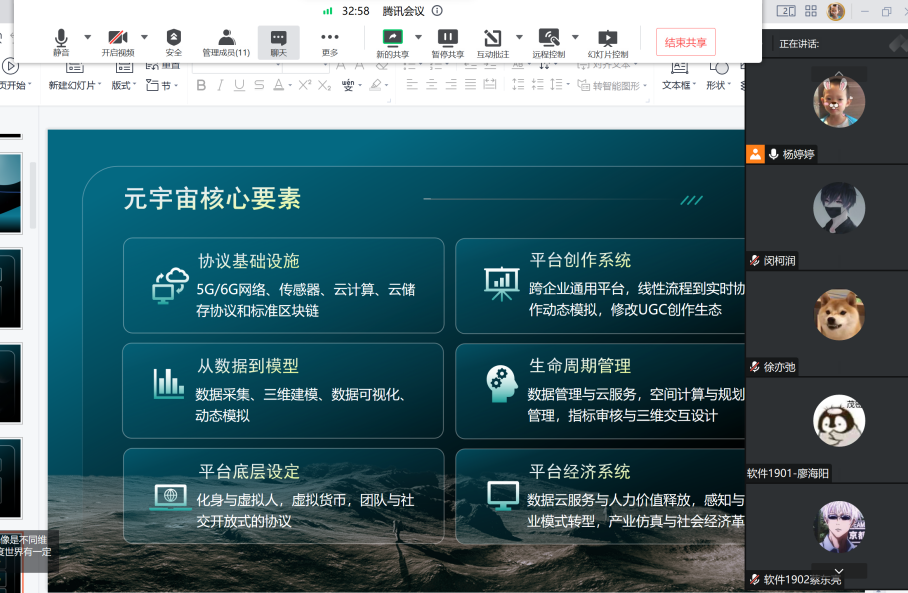Expand video options arrow beside 开启视频
908x593 pixels.
(x=144, y=37)
